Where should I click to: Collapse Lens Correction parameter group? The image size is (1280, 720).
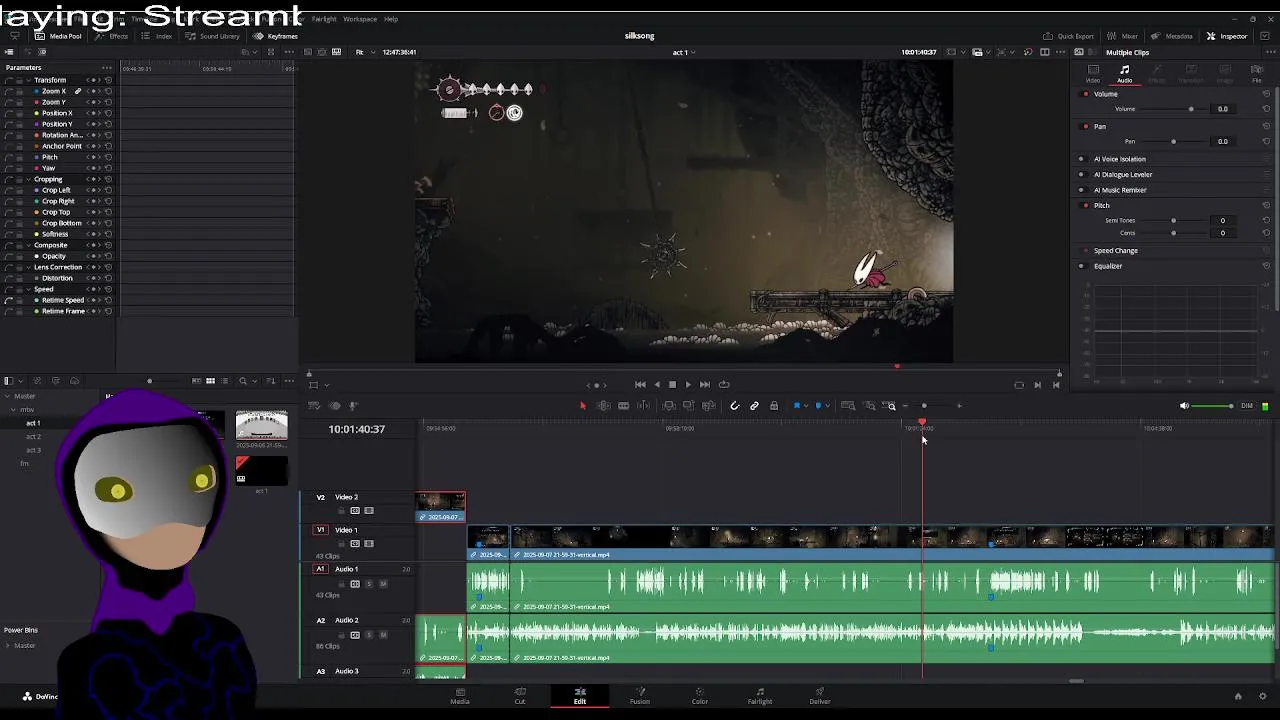(27, 267)
